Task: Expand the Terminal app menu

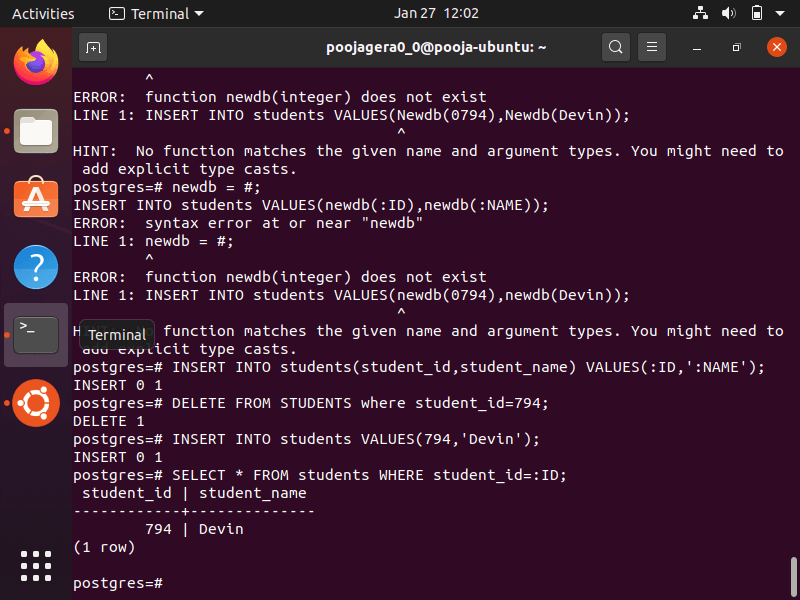Action: coord(155,14)
